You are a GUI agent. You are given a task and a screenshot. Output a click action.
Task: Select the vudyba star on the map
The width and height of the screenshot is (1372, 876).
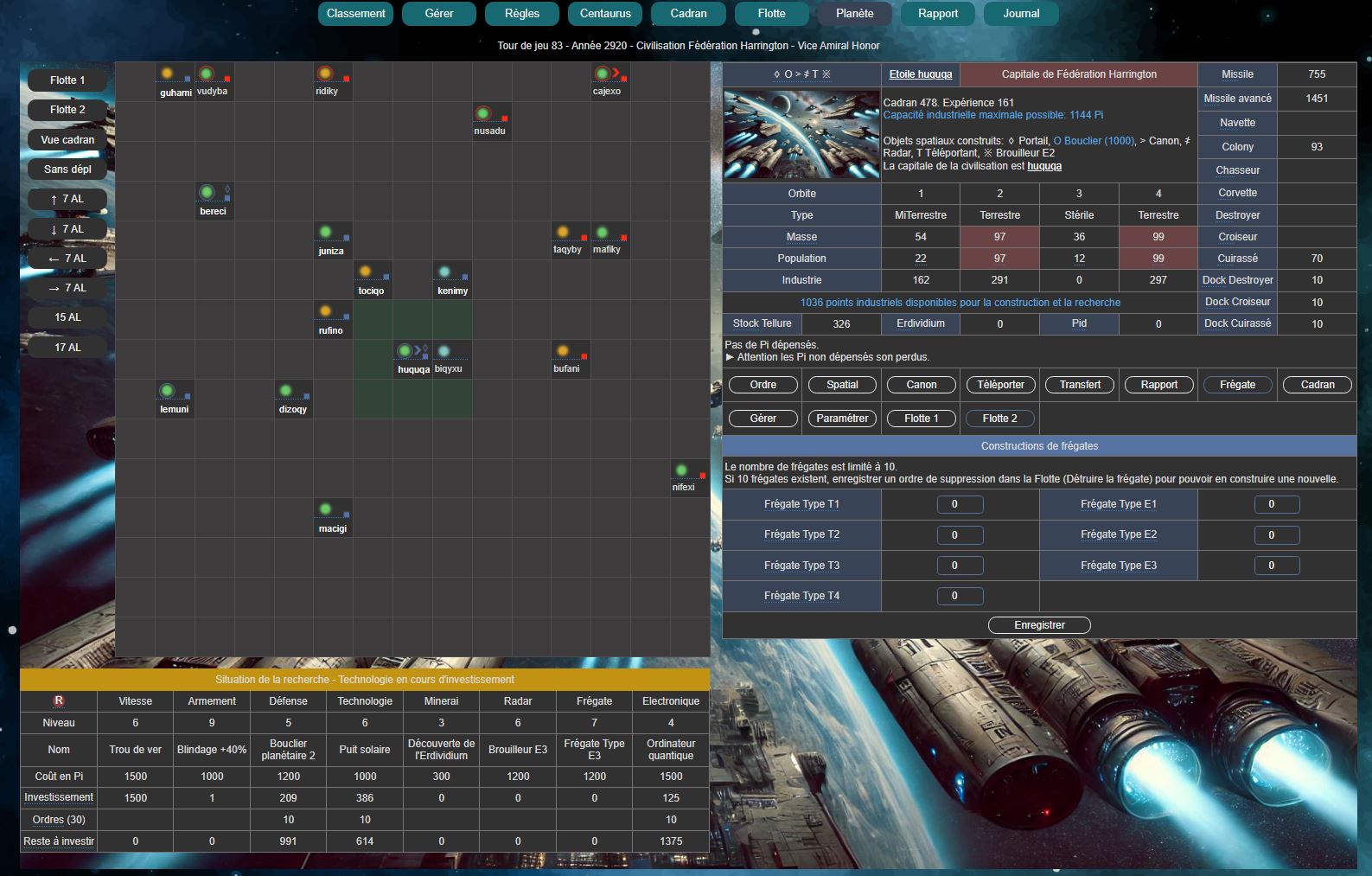click(x=207, y=74)
